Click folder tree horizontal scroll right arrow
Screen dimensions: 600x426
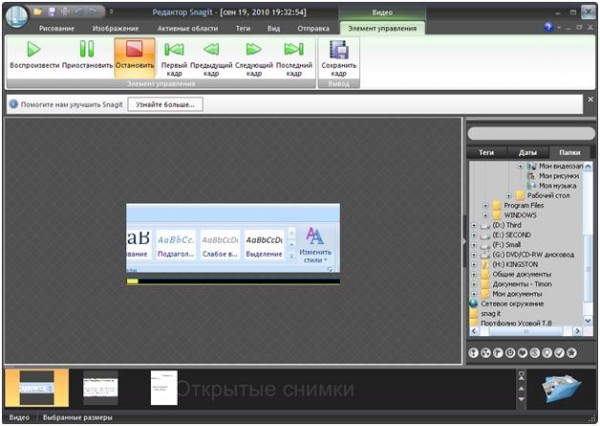[x=577, y=331]
